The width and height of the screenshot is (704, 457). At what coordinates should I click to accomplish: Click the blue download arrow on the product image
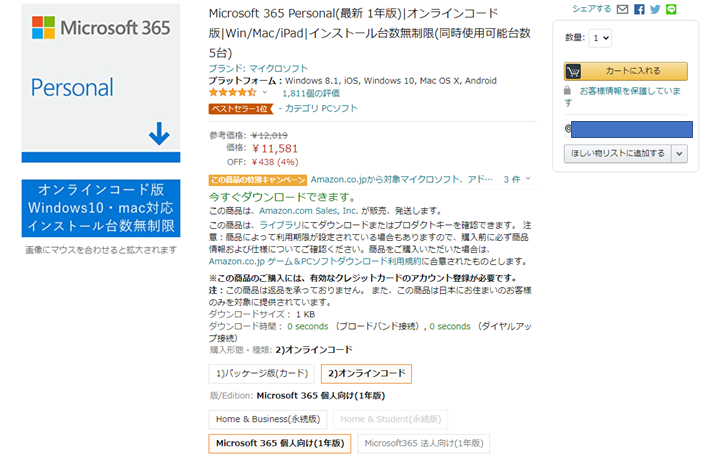coord(159,134)
